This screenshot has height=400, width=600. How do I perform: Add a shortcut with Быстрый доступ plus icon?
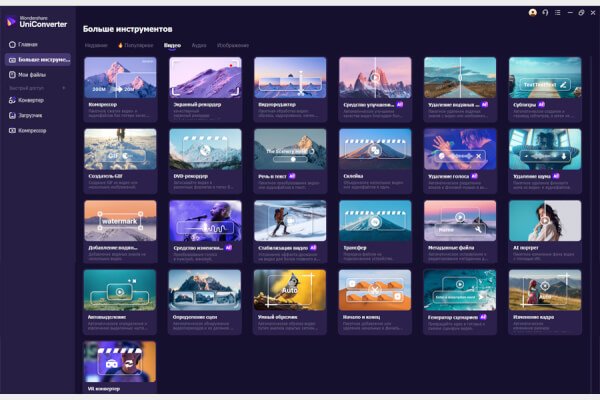click(64, 88)
